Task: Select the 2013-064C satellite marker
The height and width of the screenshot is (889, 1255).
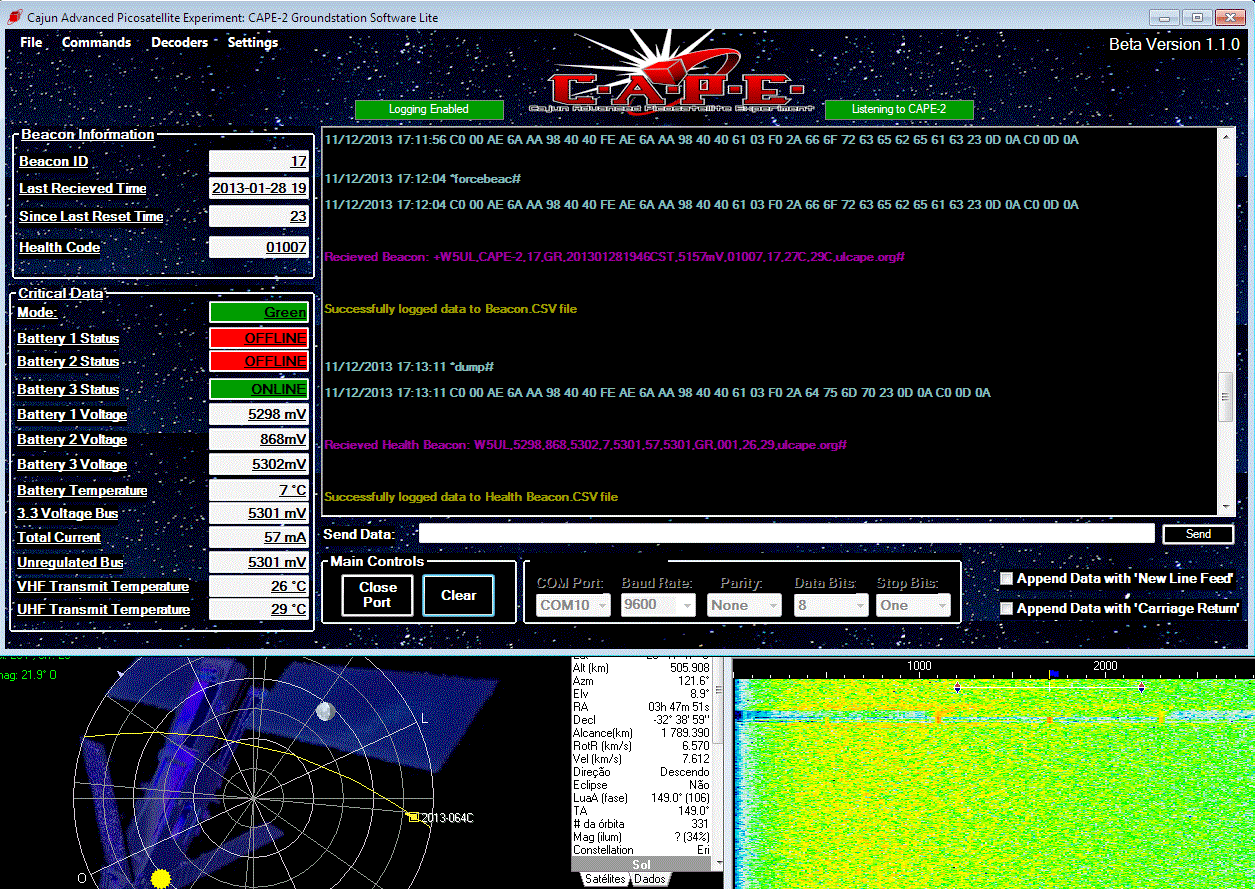Action: 413,817
